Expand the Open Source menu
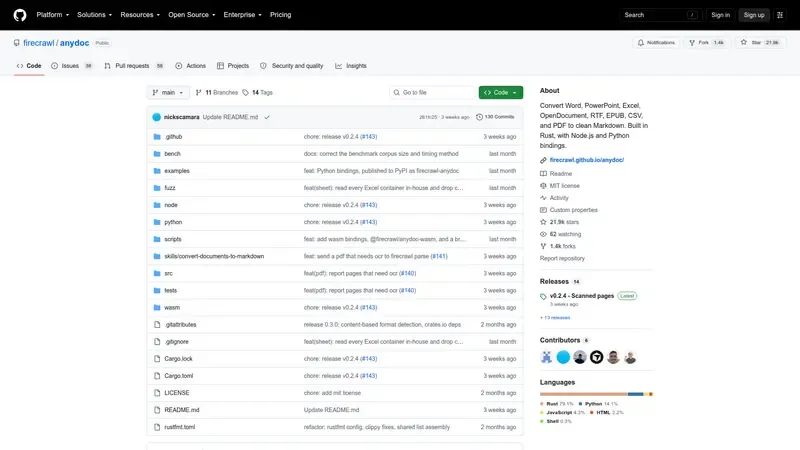This screenshot has height=450, width=800. pos(192,15)
